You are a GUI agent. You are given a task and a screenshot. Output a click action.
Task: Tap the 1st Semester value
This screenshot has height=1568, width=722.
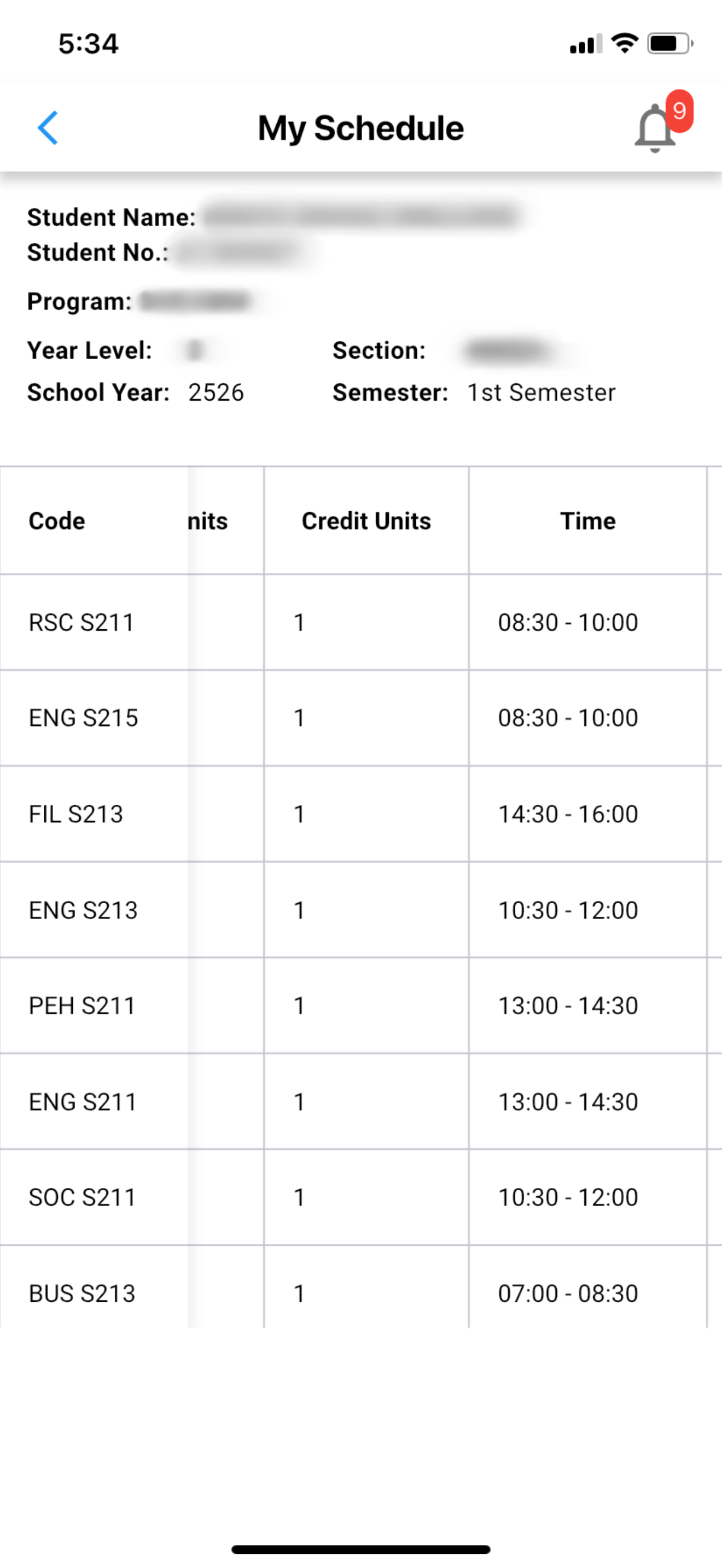point(541,393)
